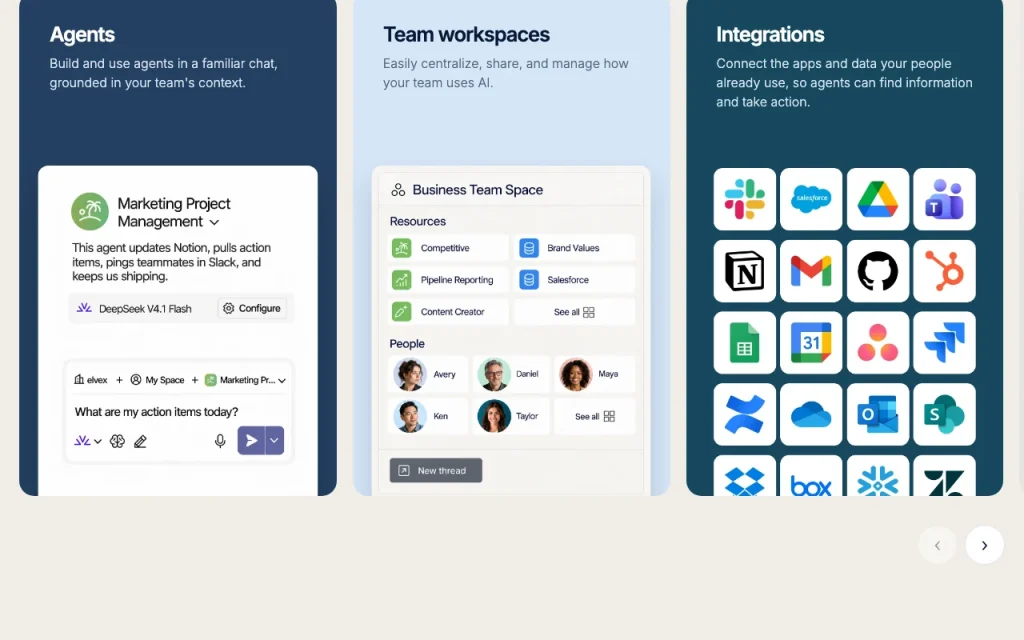Click the Microsoft Teams integration icon

(x=944, y=199)
